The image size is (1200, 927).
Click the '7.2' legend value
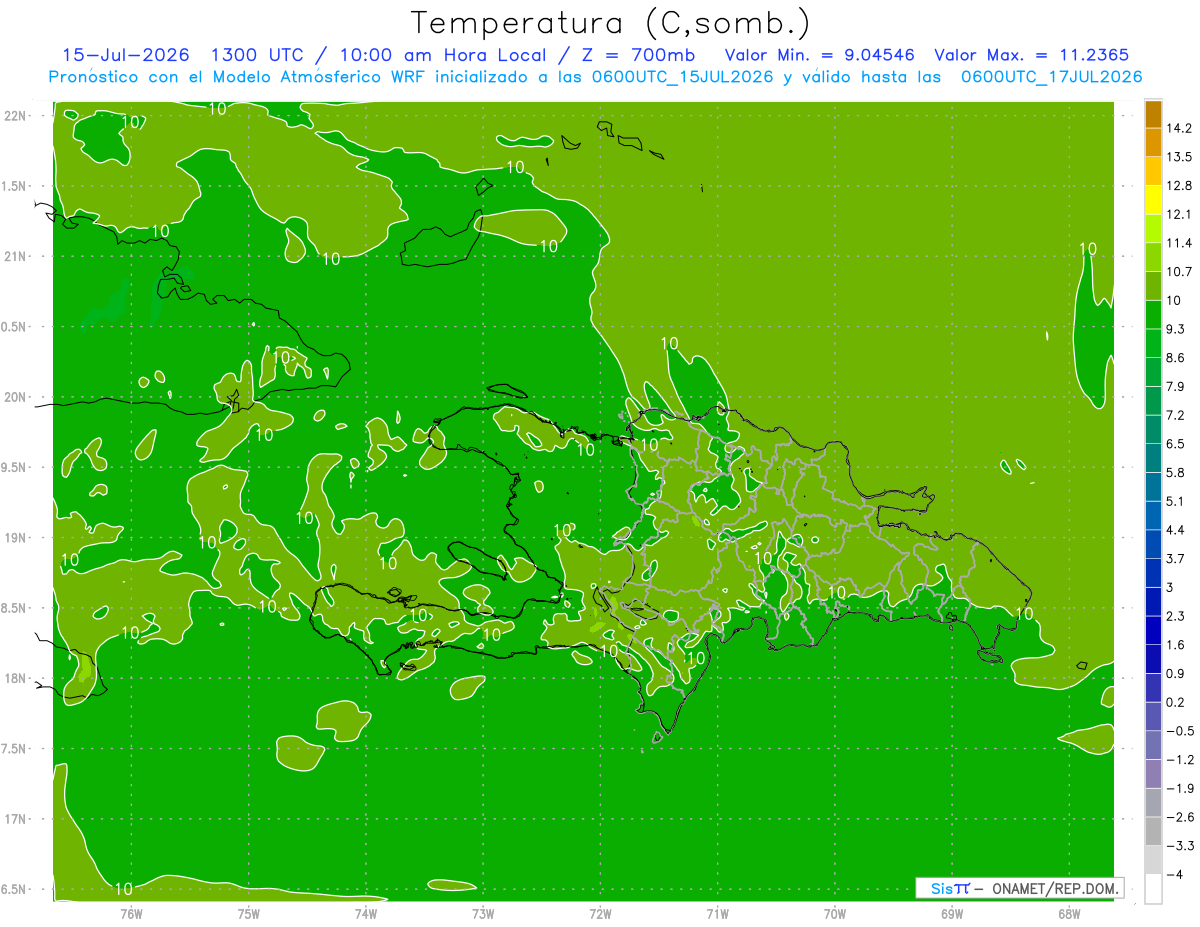point(1176,415)
